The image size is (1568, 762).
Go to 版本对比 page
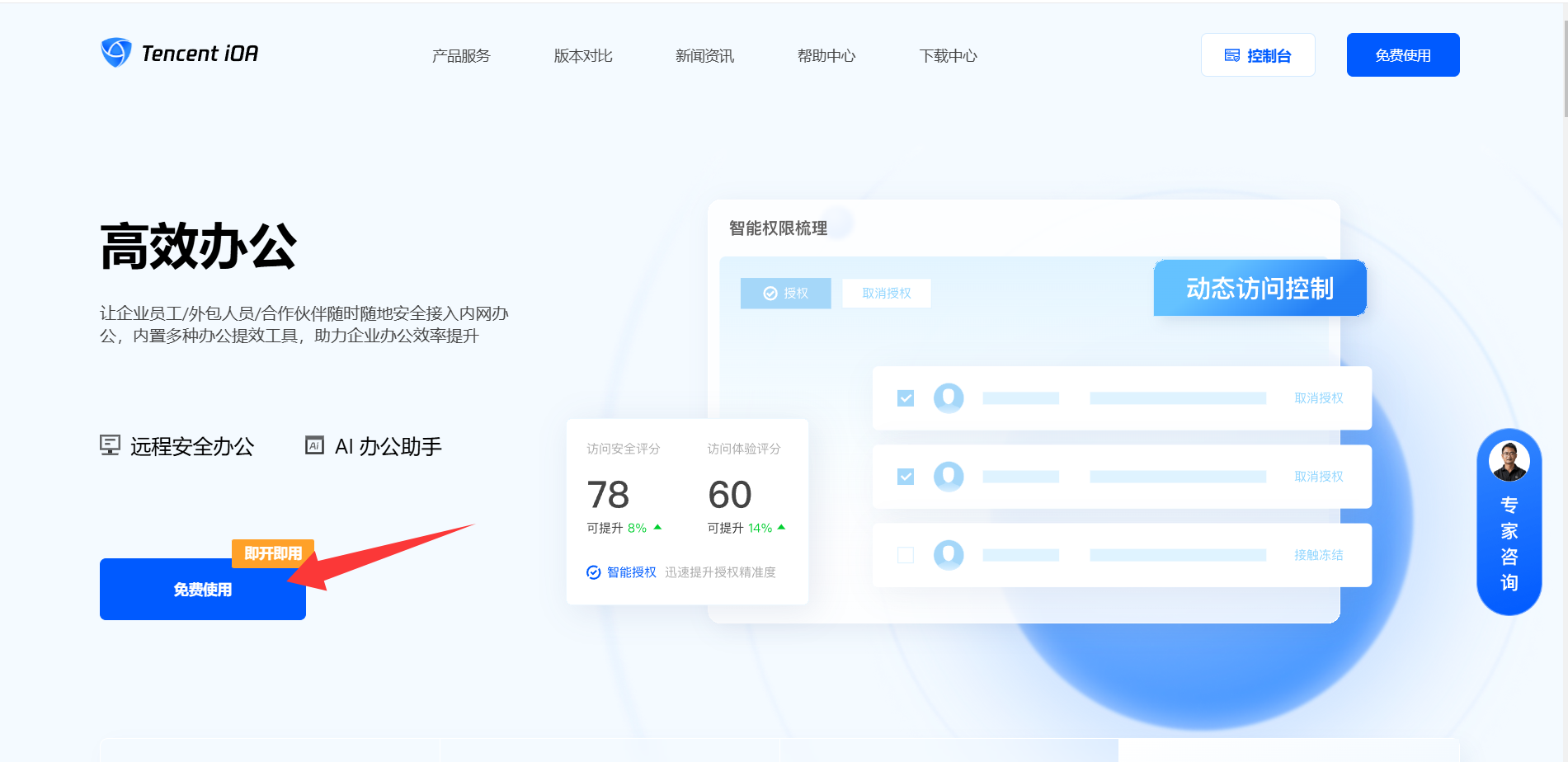click(583, 56)
